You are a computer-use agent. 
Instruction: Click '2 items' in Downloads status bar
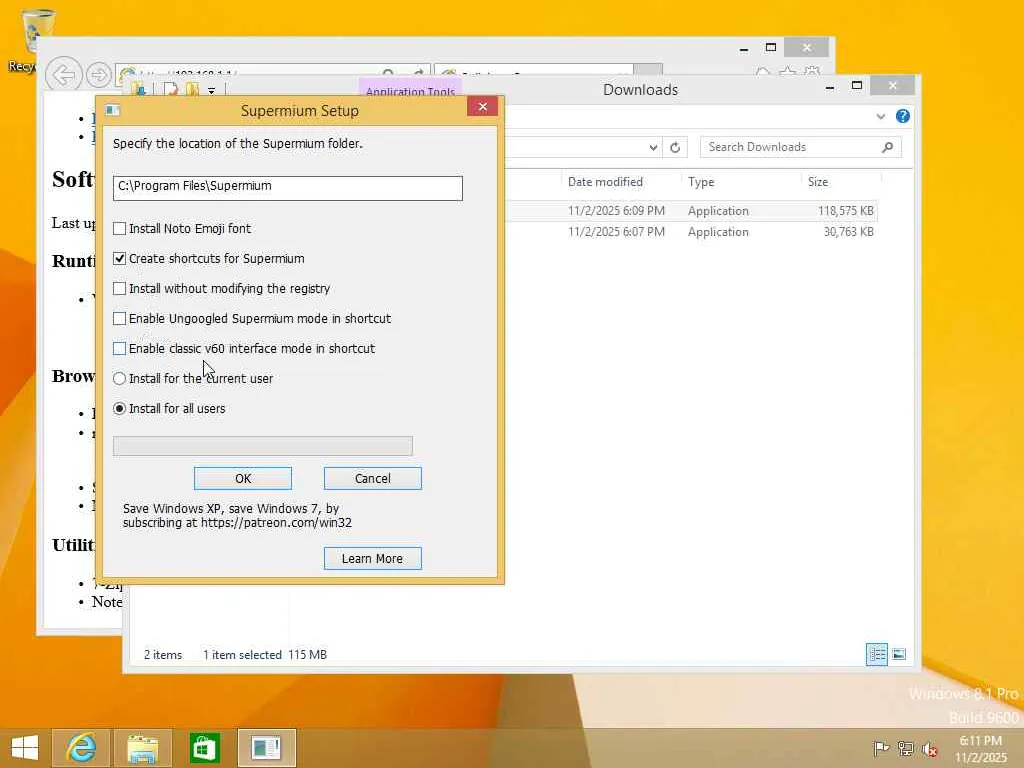[x=163, y=655]
